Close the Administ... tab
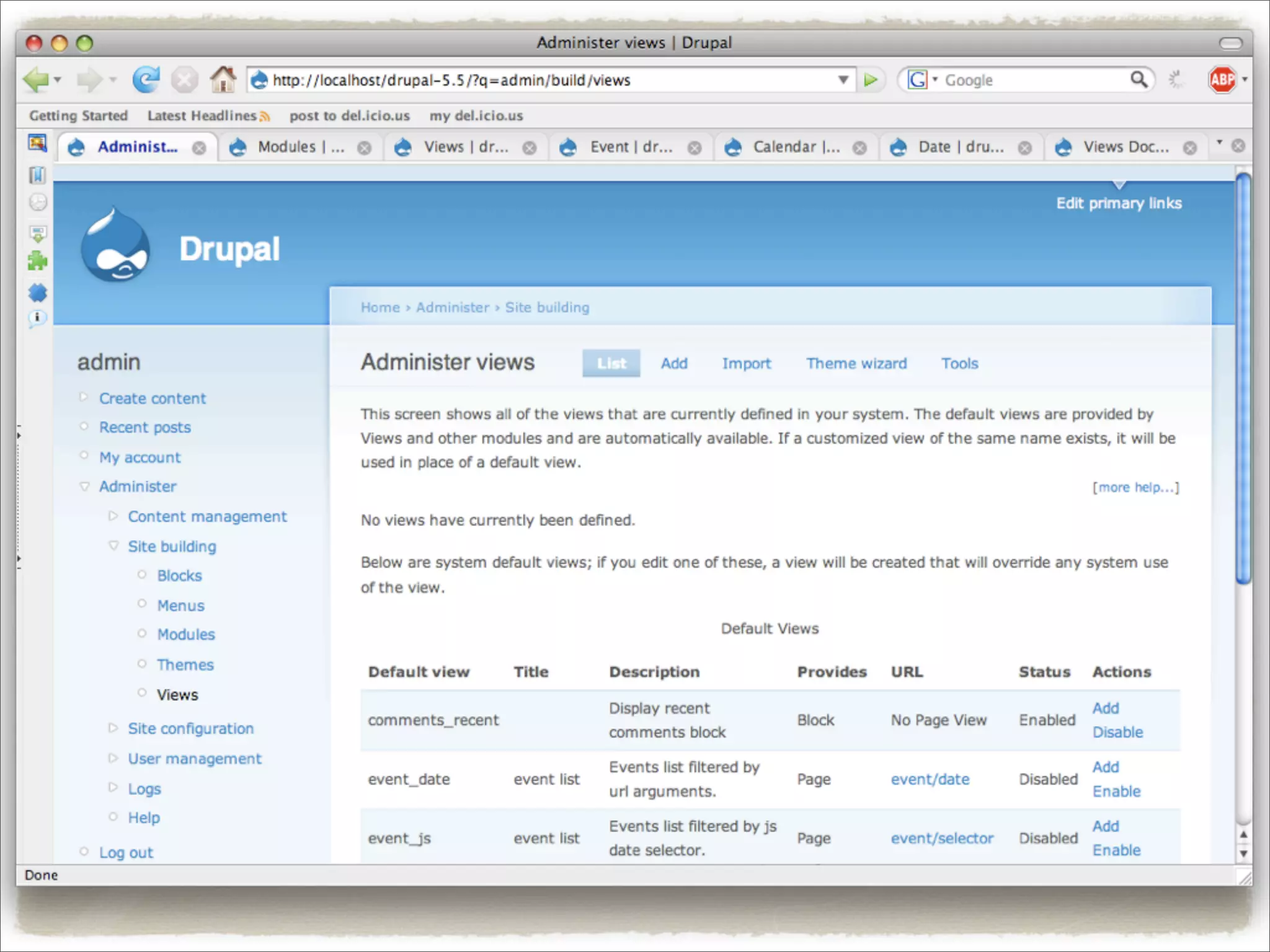Screen dimensions: 1270x952 tap(199, 148)
